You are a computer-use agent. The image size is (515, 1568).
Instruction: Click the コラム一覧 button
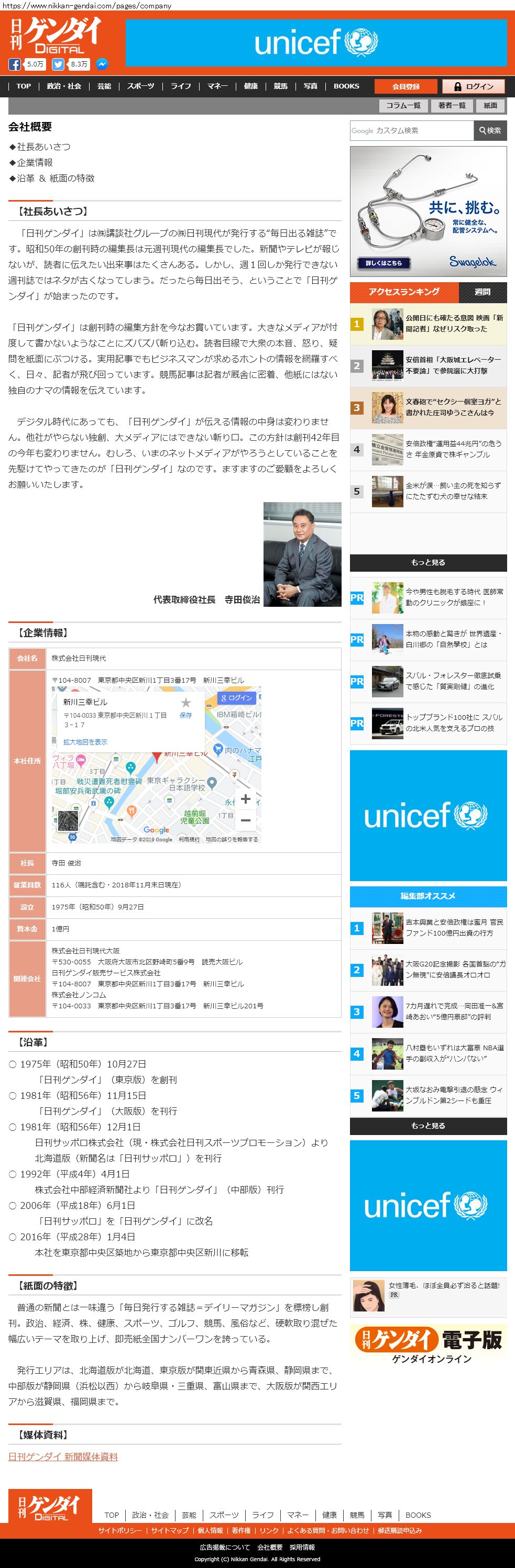click(x=403, y=105)
